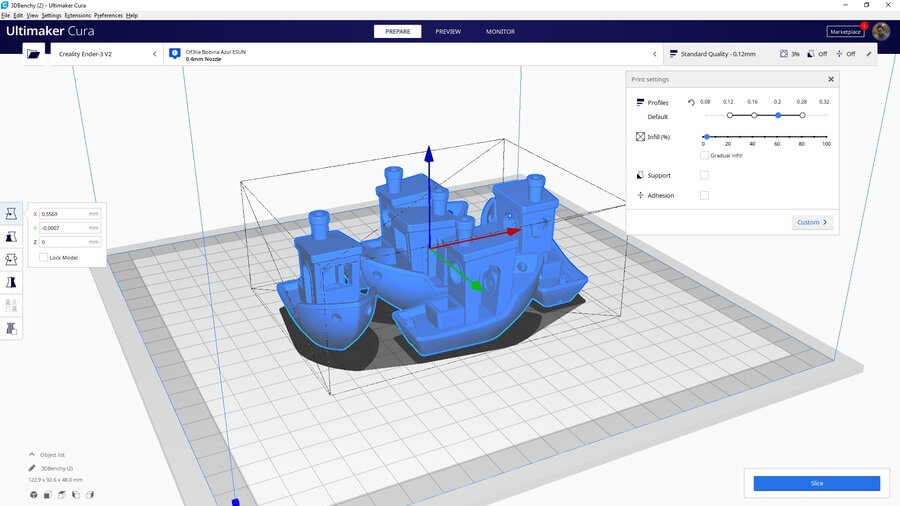Select the 0.16 layer height profile

(x=754, y=115)
